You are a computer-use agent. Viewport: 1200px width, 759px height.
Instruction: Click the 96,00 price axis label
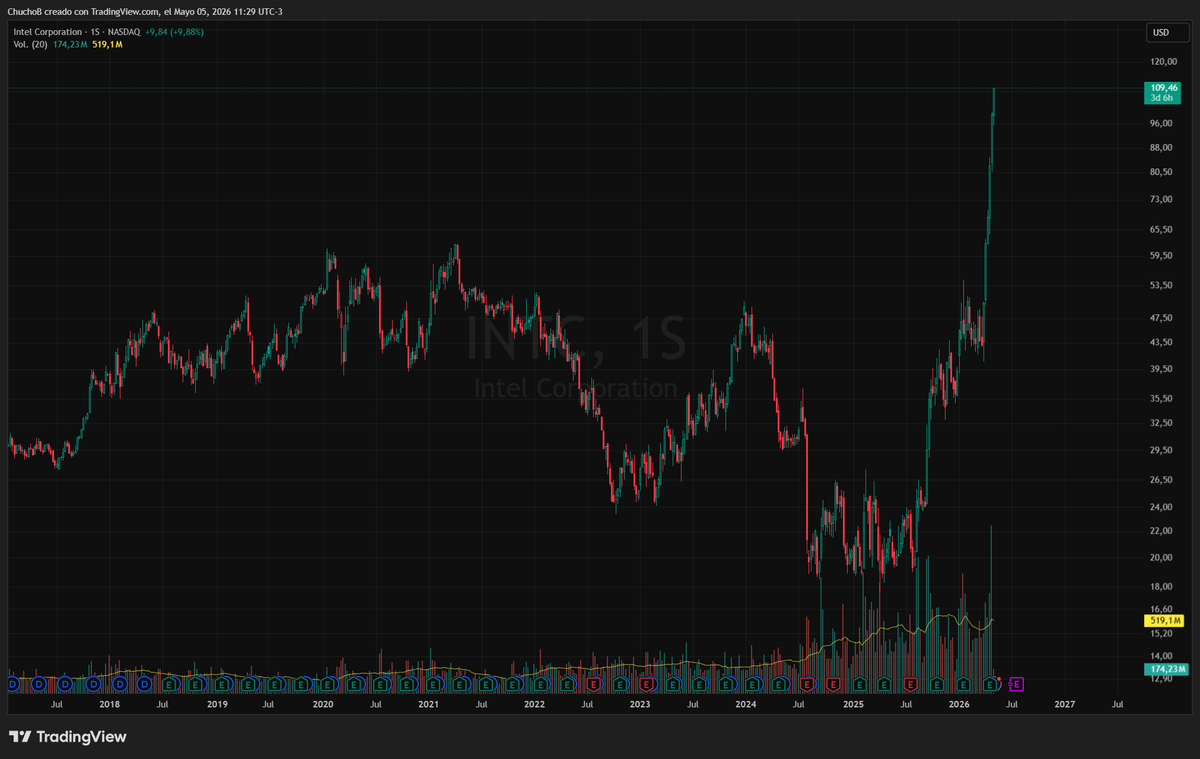pyautogui.click(x=1161, y=123)
